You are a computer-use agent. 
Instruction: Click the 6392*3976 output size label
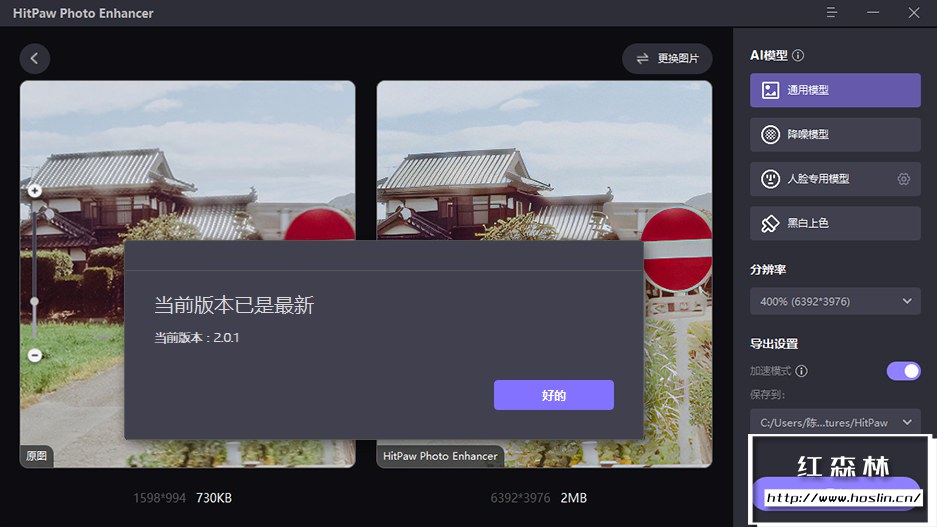pos(520,498)
